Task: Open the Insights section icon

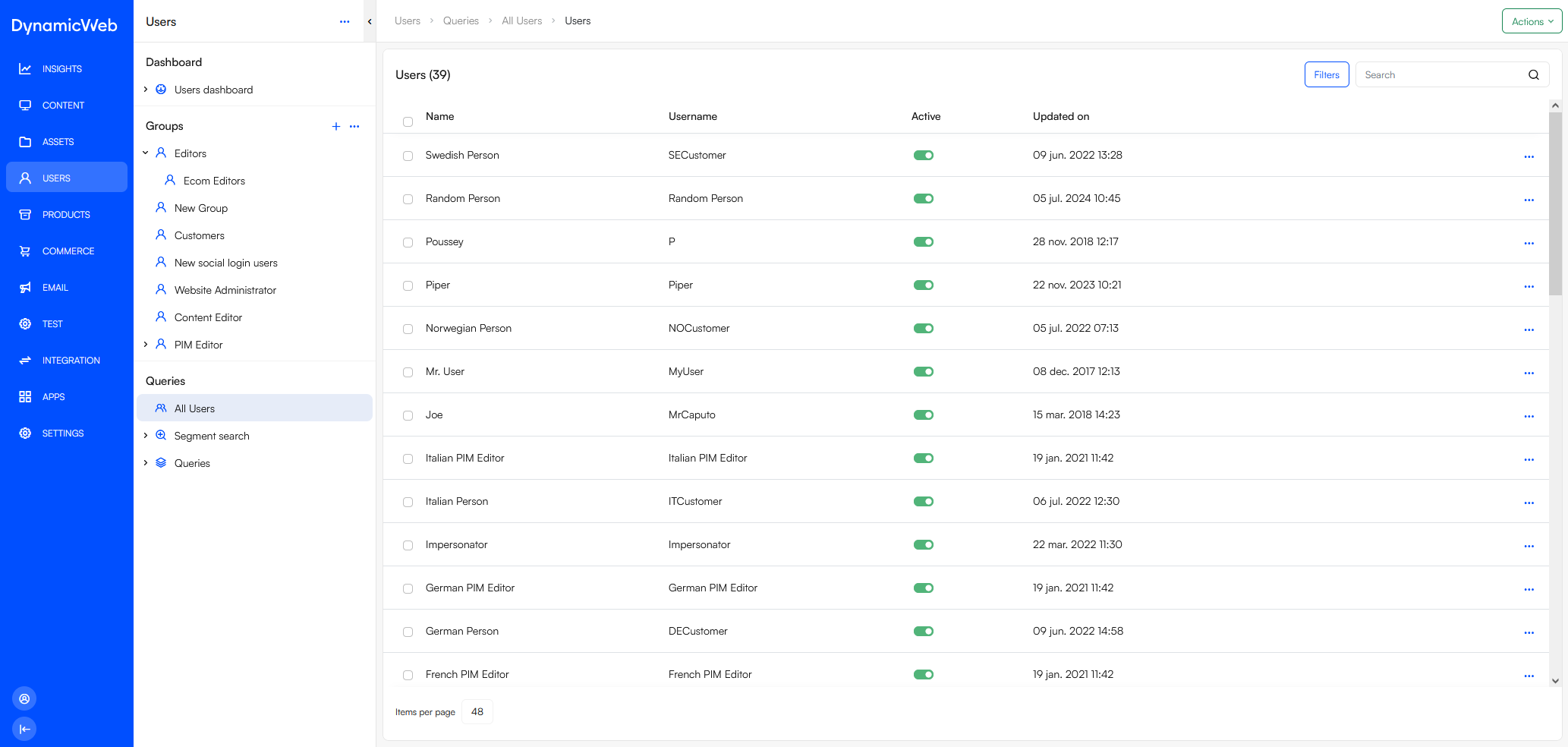Action: (25, 69)
